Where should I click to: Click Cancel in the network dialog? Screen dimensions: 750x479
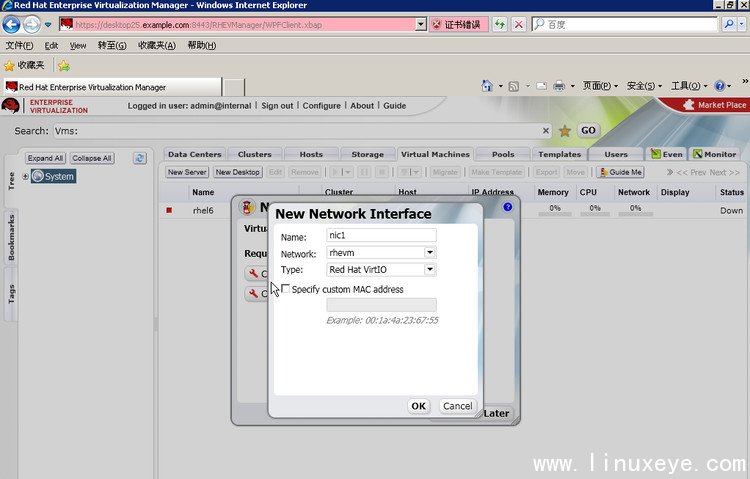[x=457, y=406]
